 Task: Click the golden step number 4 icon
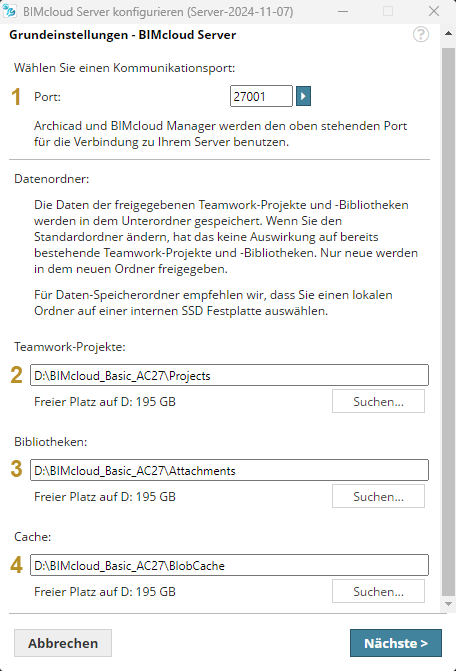[16, 565]
